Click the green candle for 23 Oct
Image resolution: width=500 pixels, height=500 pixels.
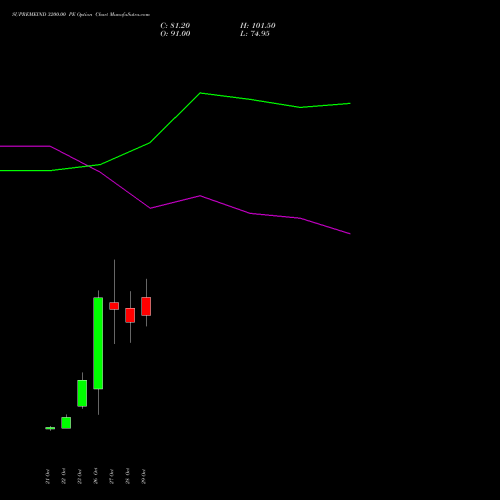click(82, 393)
